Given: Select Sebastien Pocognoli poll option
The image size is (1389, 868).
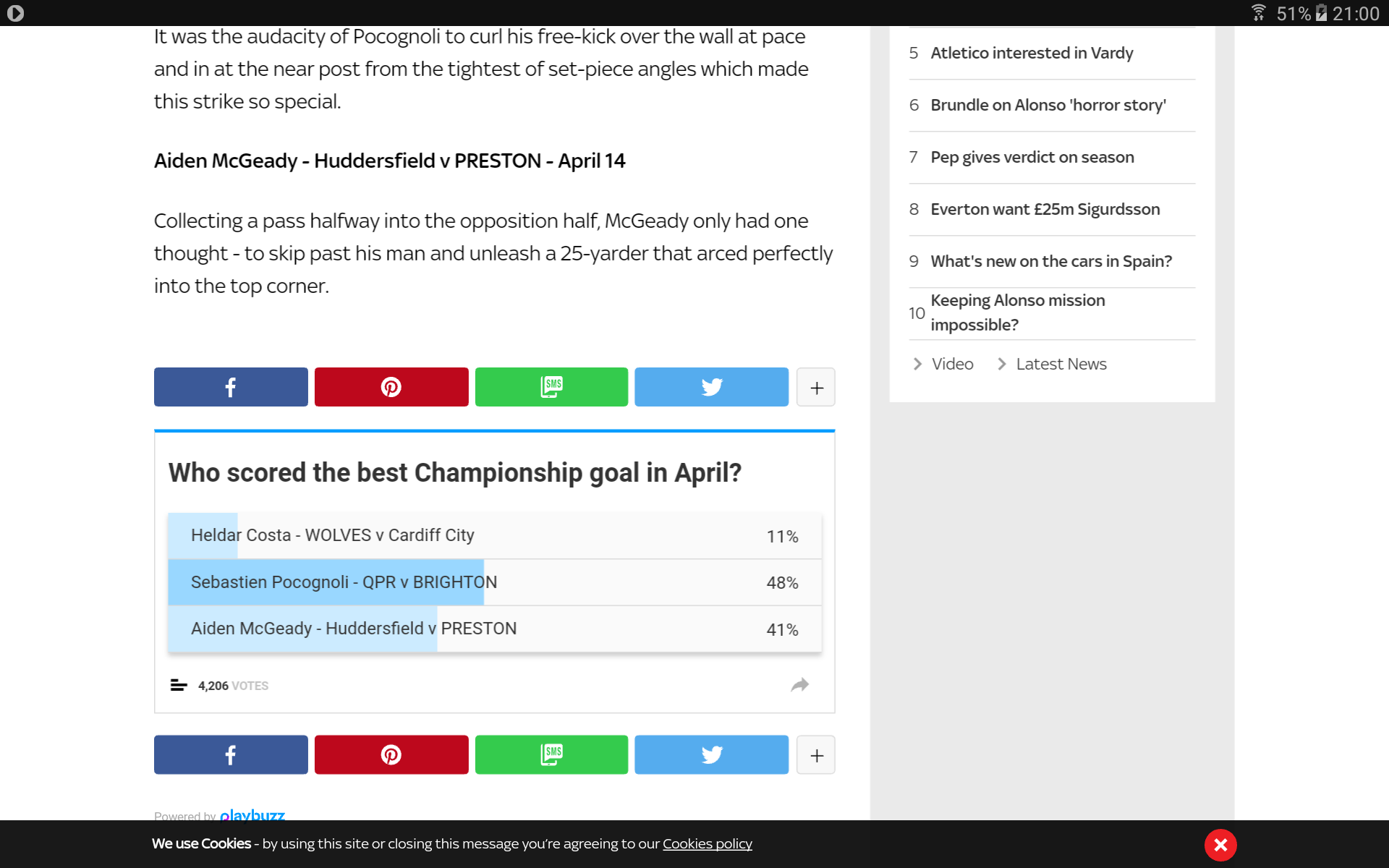Looking at the screenshot, I should tap(495, 582).
